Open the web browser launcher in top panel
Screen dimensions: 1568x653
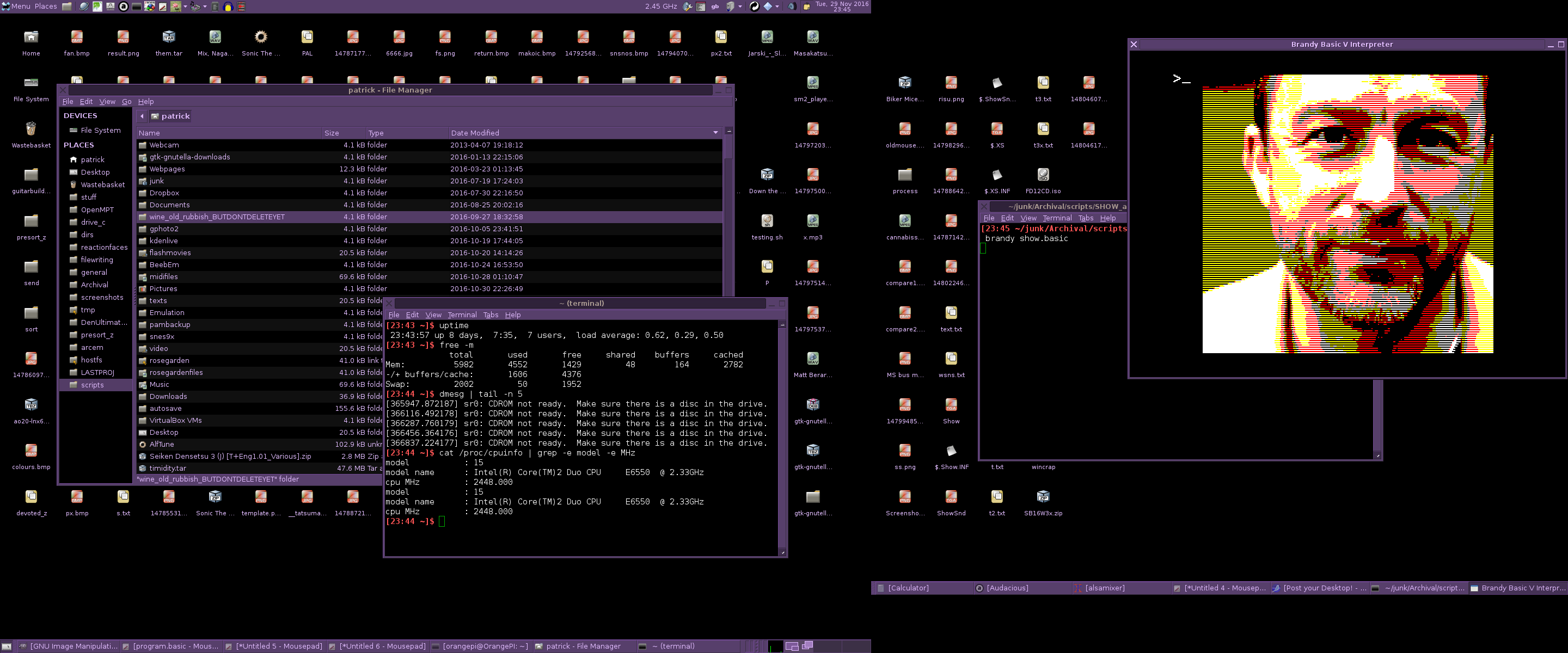click(84, 7)
